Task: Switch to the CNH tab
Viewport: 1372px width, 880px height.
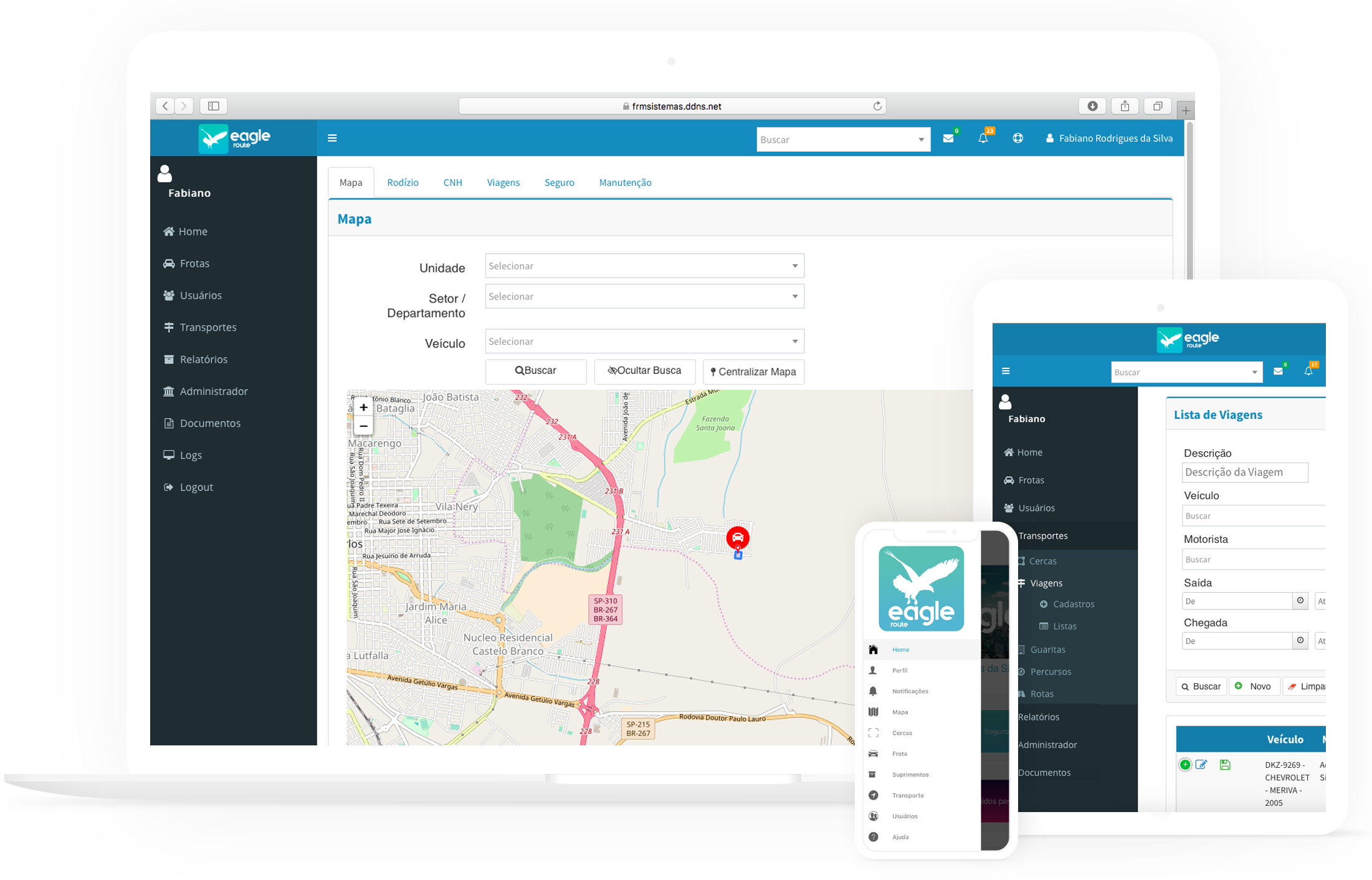Action: [452, 183]
